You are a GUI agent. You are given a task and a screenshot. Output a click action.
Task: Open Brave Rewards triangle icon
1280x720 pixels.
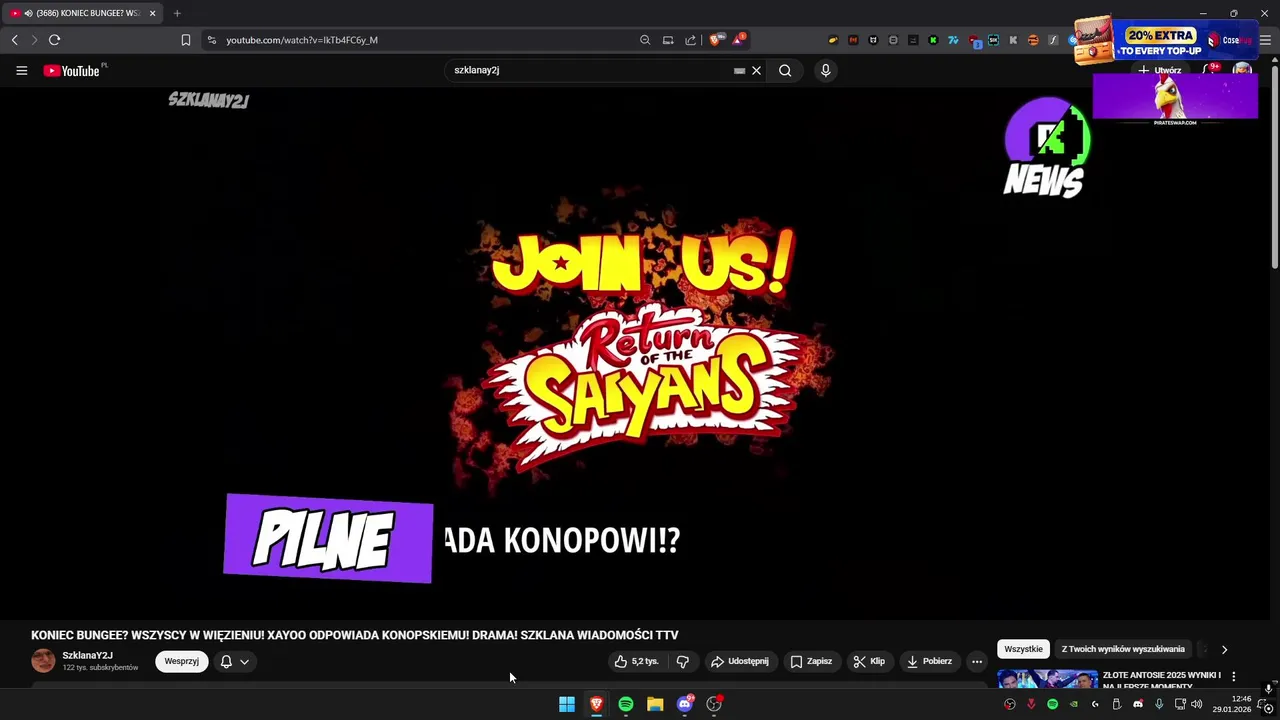point(738,40)
